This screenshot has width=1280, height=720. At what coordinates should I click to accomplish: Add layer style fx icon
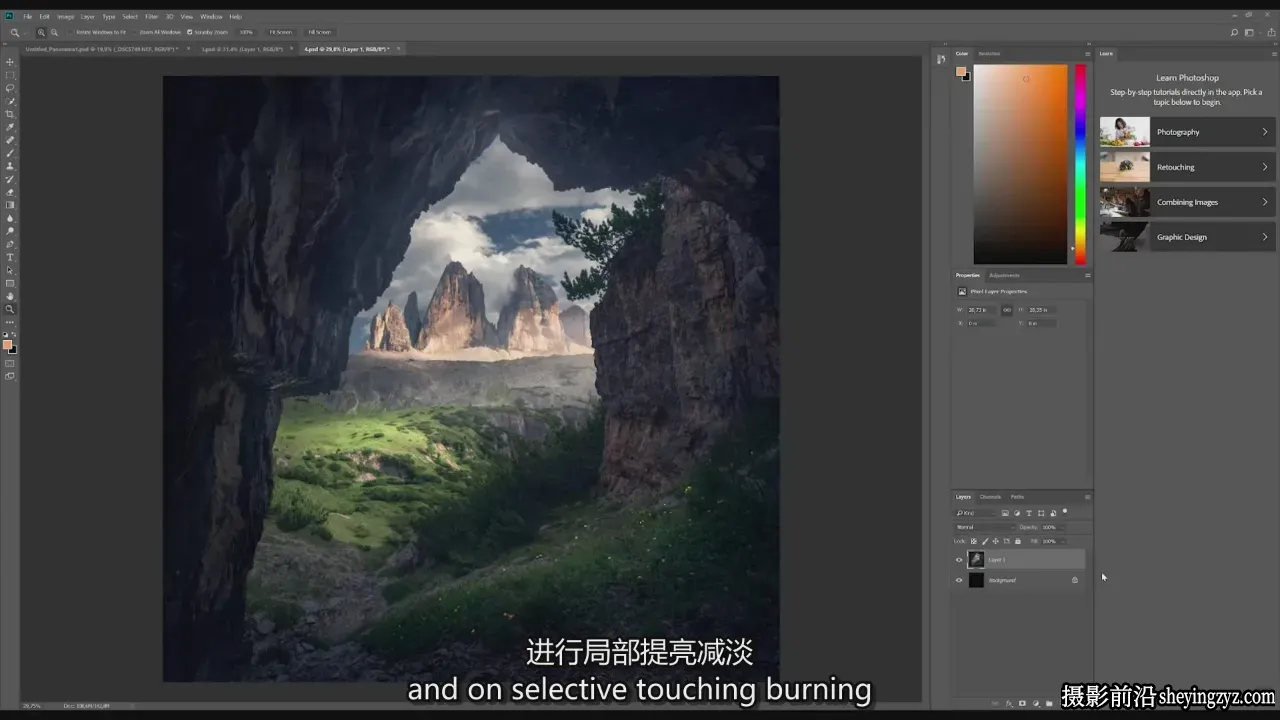point(1009,703)
